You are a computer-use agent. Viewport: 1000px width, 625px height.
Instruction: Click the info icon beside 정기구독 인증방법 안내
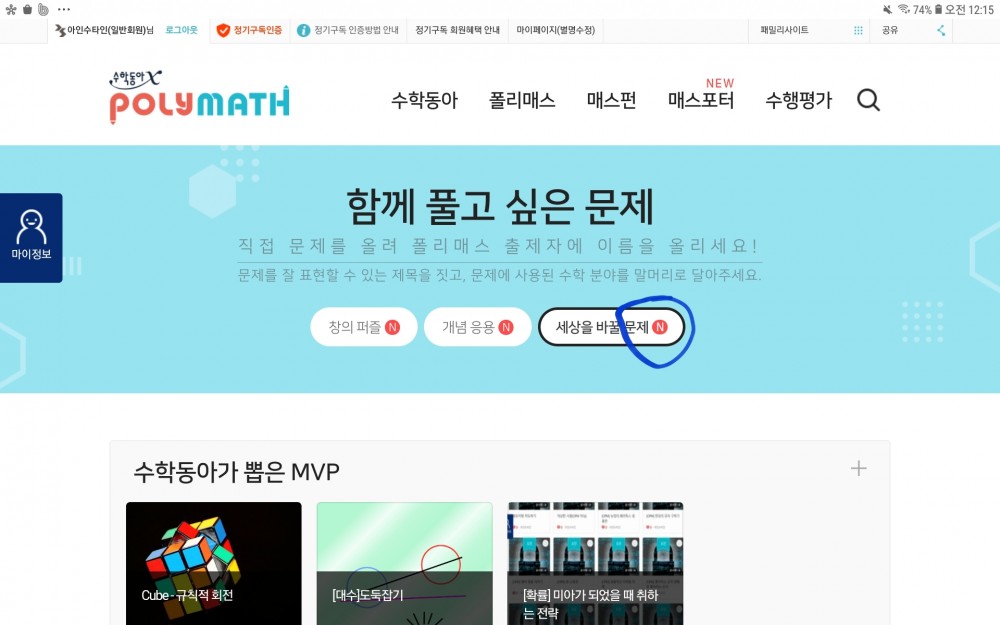[x=304, y=30]
